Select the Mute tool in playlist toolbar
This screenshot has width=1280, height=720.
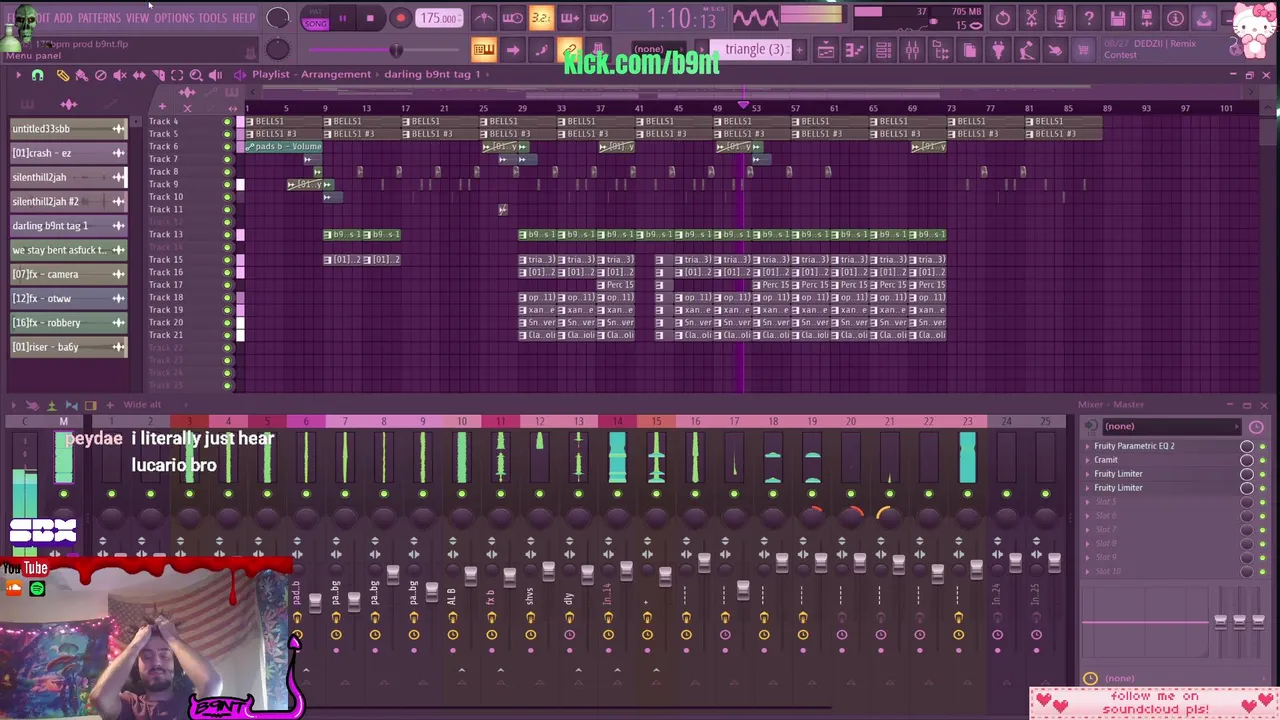click(119, 75)
